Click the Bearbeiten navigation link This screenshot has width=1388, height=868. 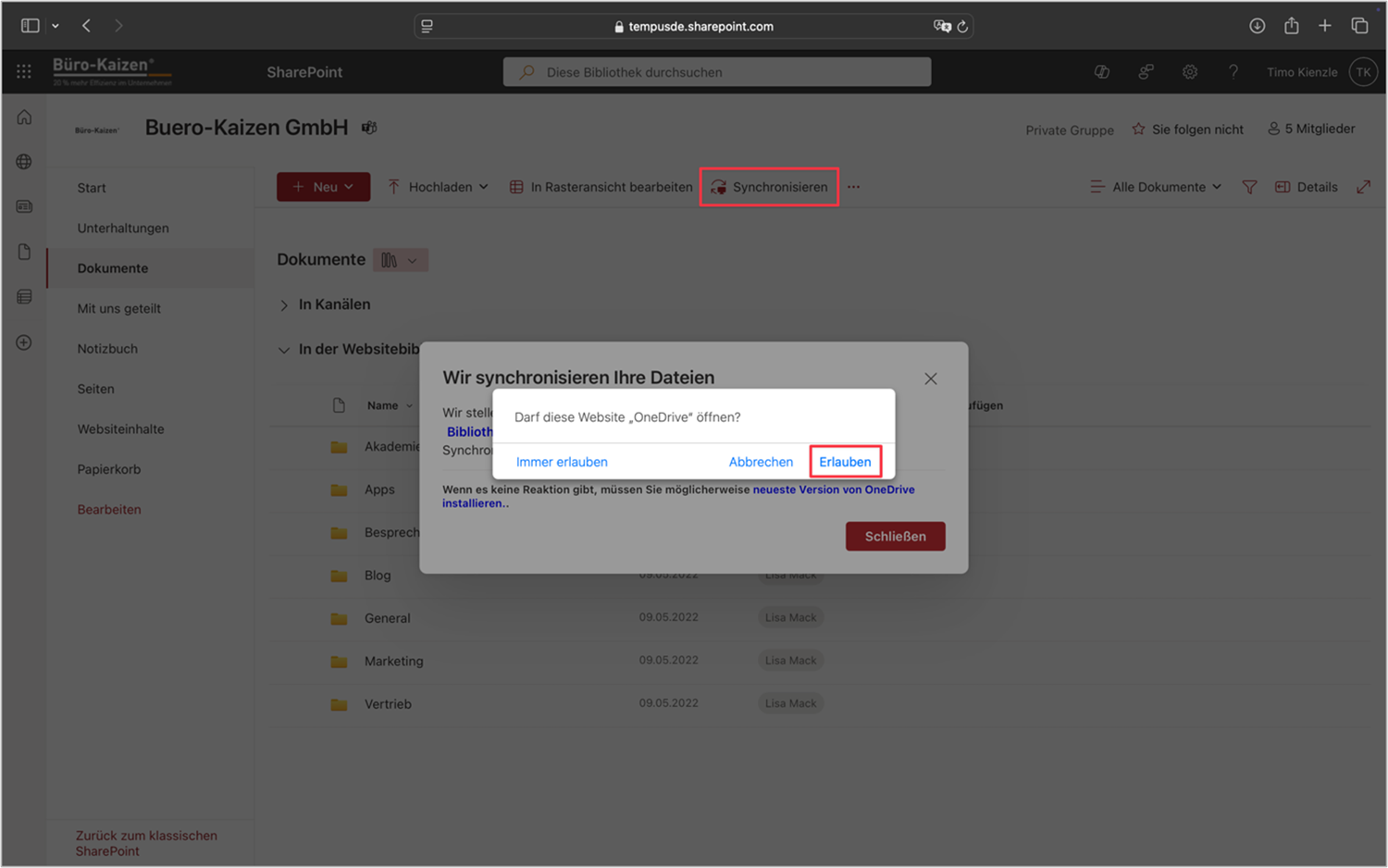[x=109, y=510]
